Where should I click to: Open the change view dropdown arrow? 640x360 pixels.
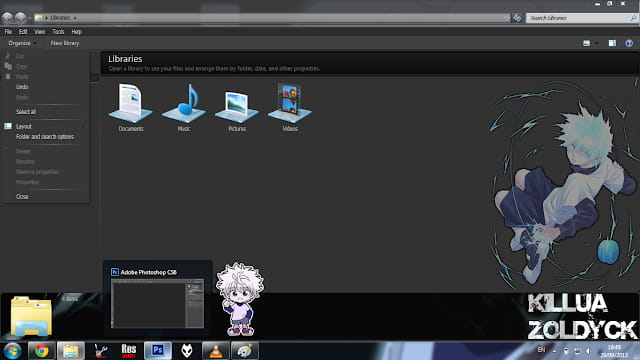[597, 43]
